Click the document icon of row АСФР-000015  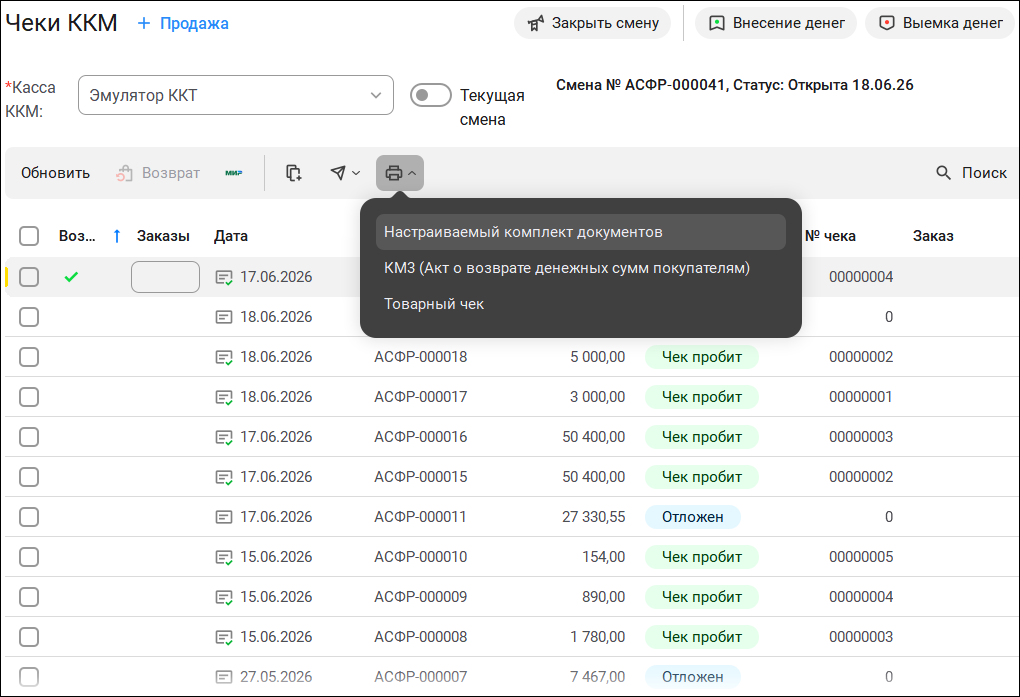tap(224, 477)
